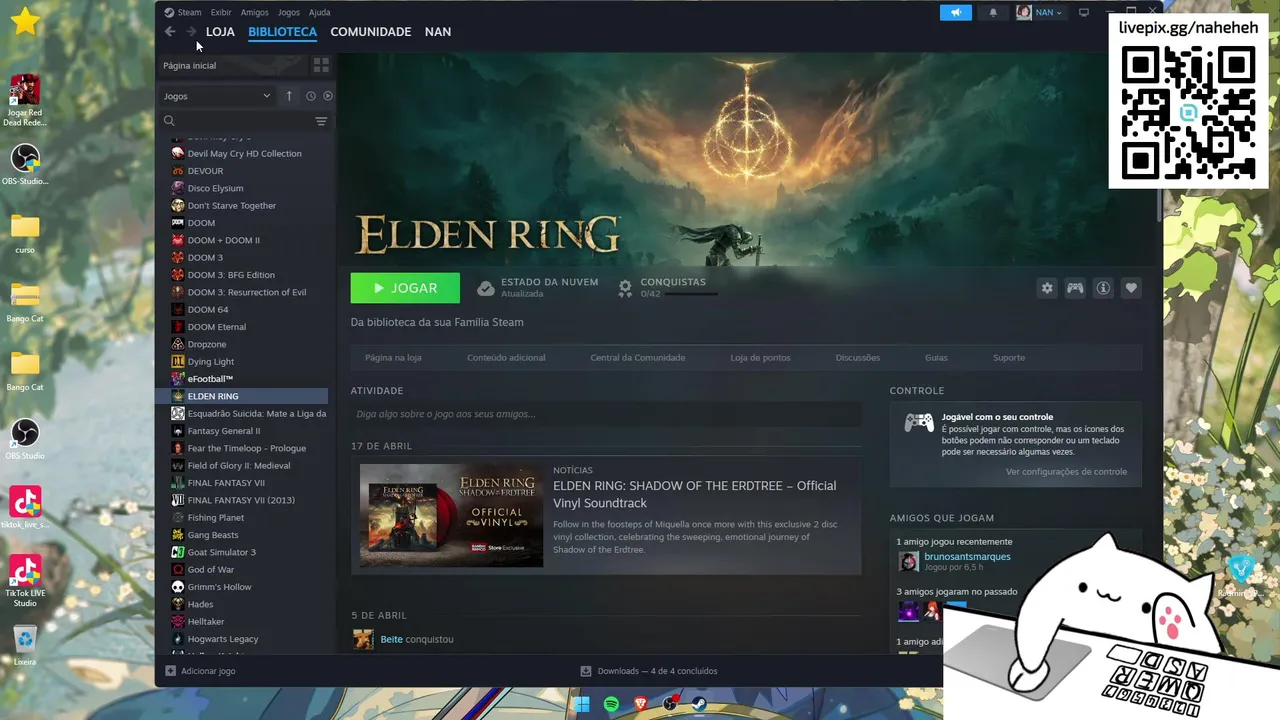Go to the LOJA section

(220, 32)
